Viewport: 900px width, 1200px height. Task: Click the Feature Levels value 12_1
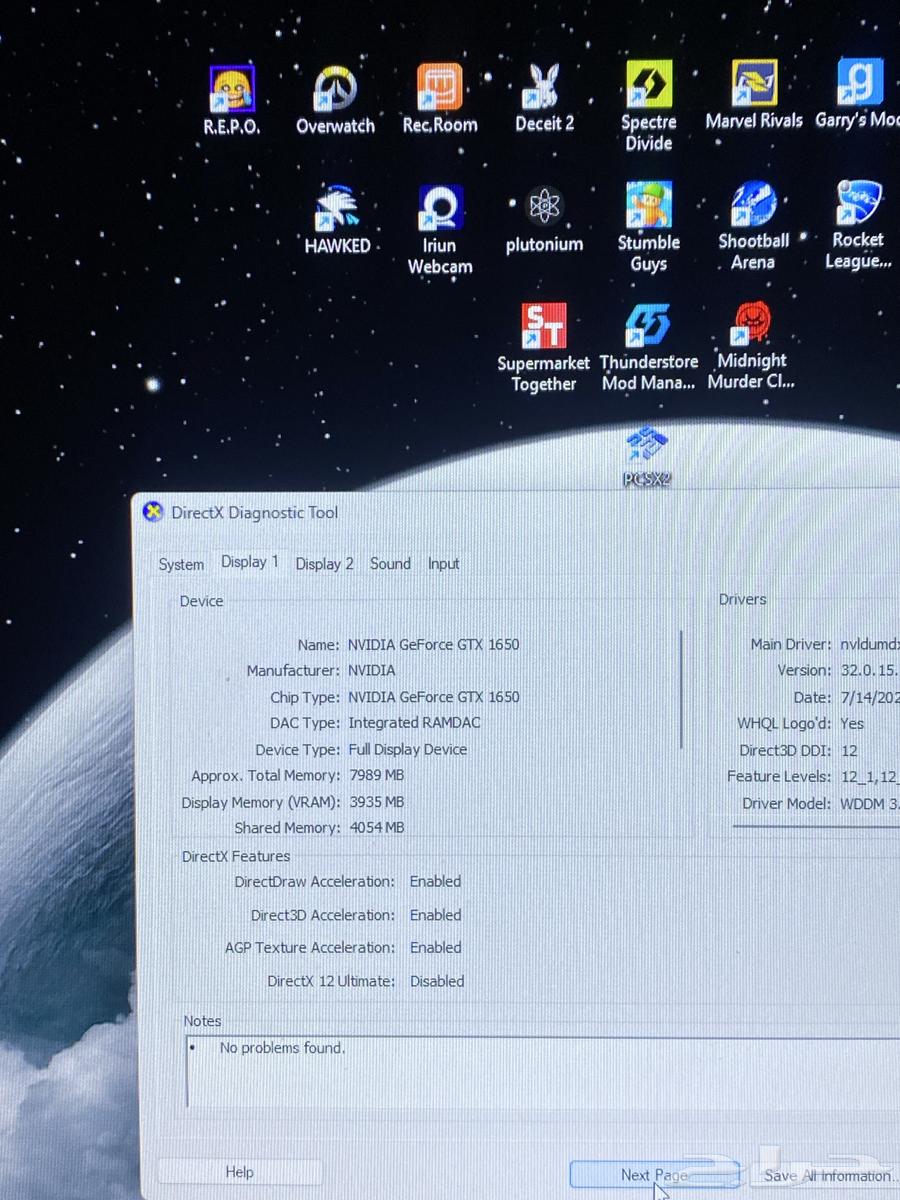click(x=869, y=776)
